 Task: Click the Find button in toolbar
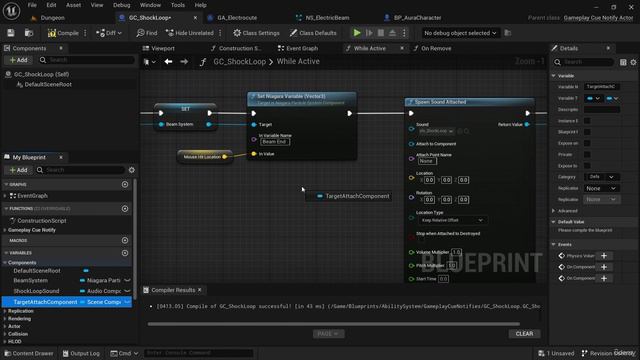(x=147, y=33)
